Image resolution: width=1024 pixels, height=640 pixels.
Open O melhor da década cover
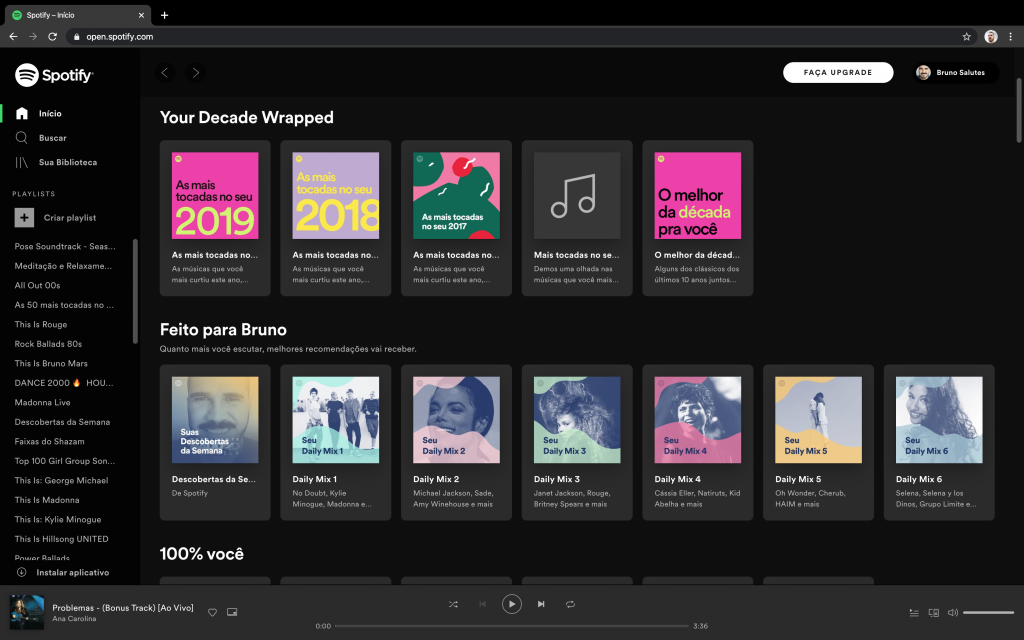coord(697,195)
